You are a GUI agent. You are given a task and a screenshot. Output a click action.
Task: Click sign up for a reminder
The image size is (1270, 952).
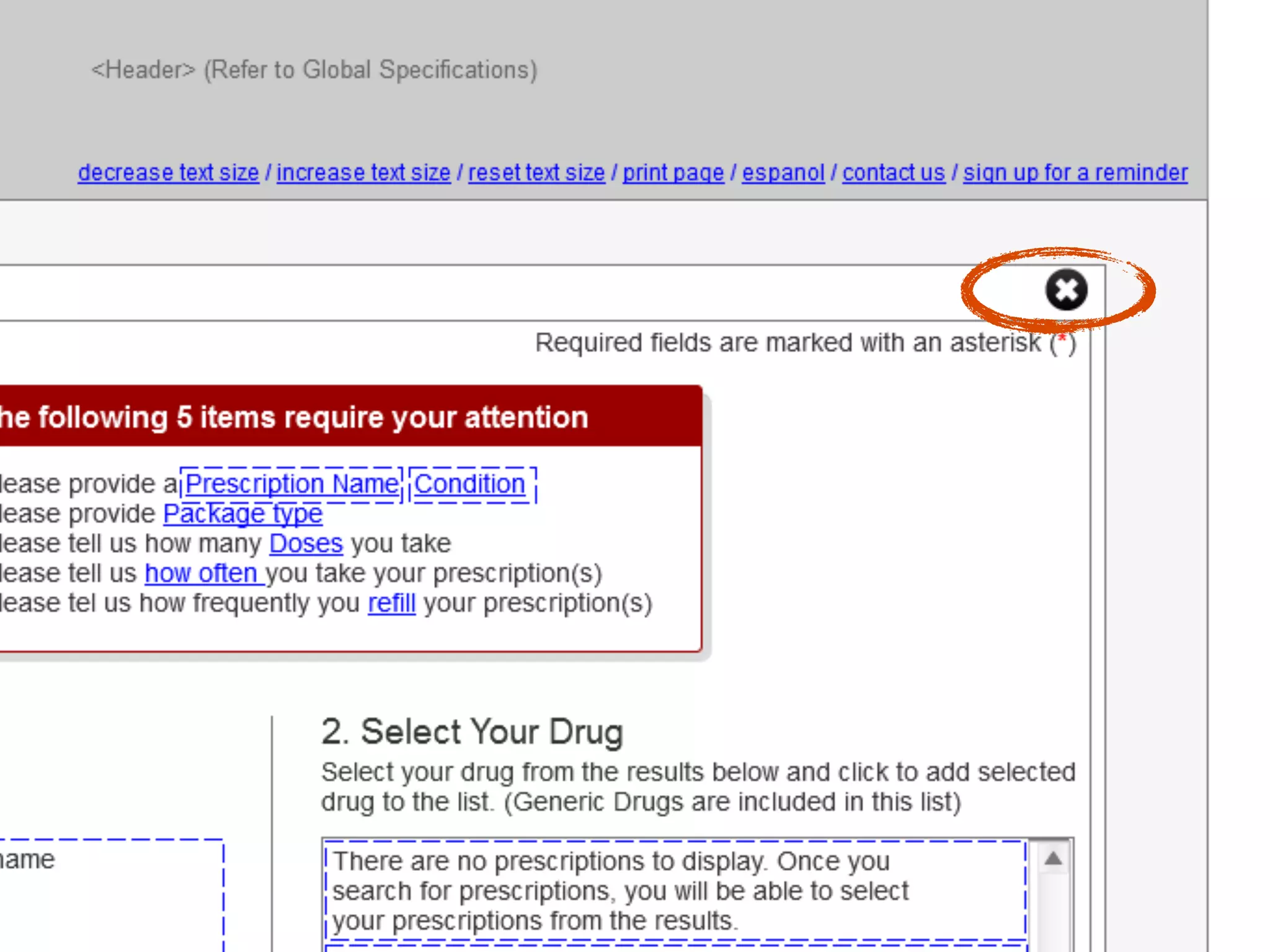point(1075,172)
